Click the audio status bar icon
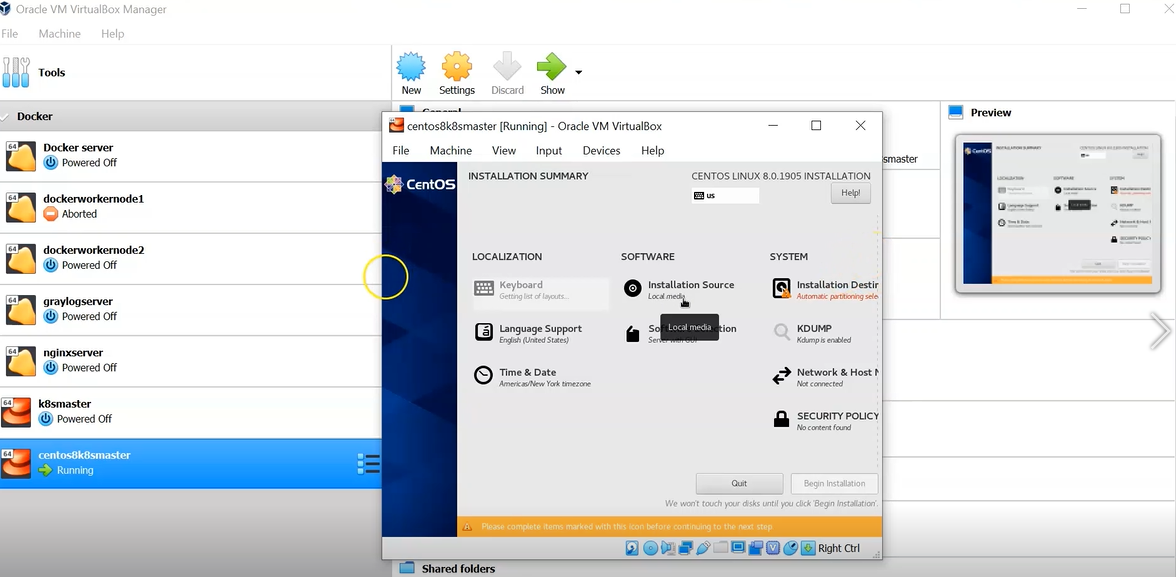Screen dimensions: 1176x577 668,548
